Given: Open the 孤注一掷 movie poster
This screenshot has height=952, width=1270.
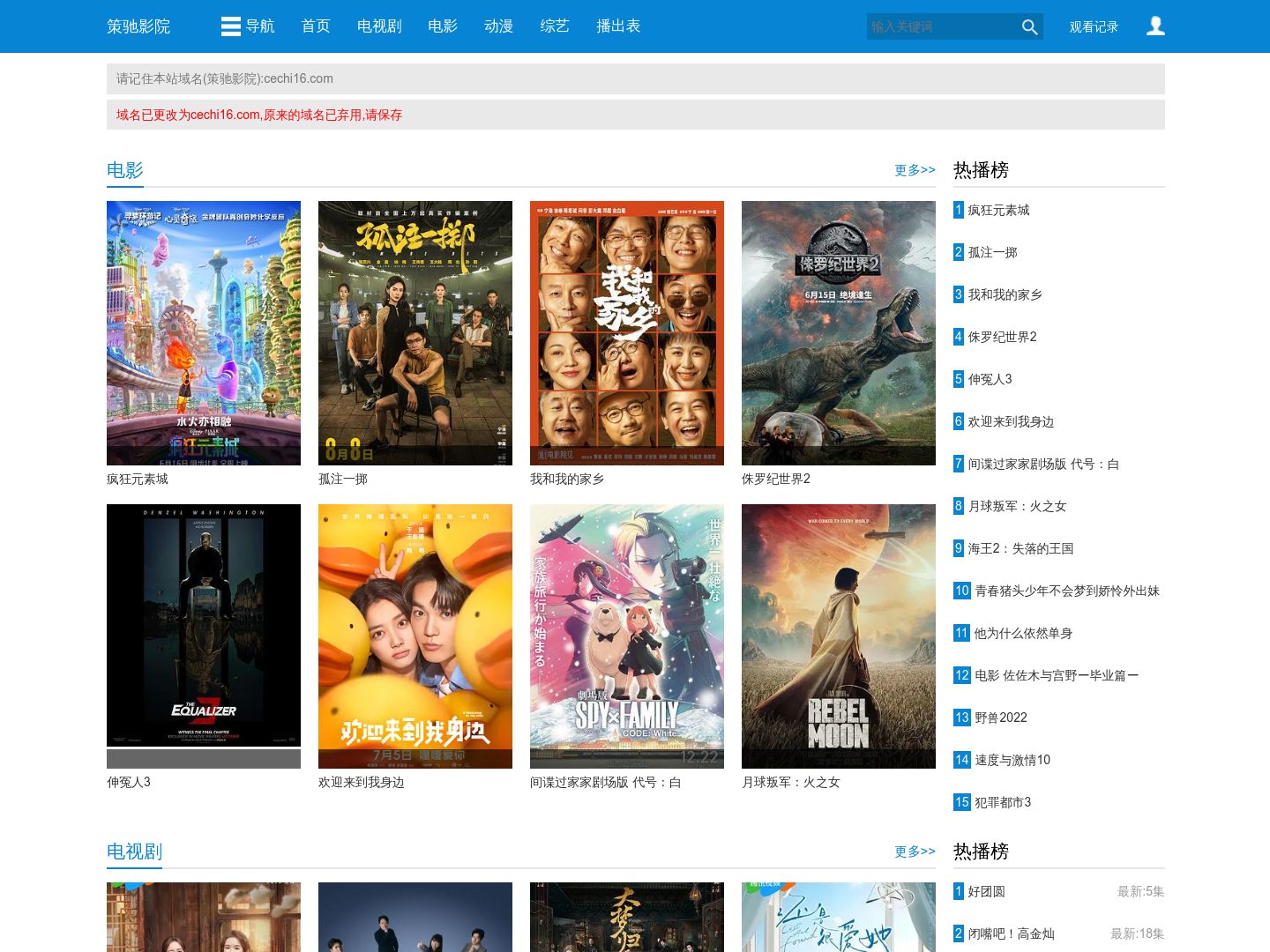Looking at the screenshot, I should click(x=415, y=333).
